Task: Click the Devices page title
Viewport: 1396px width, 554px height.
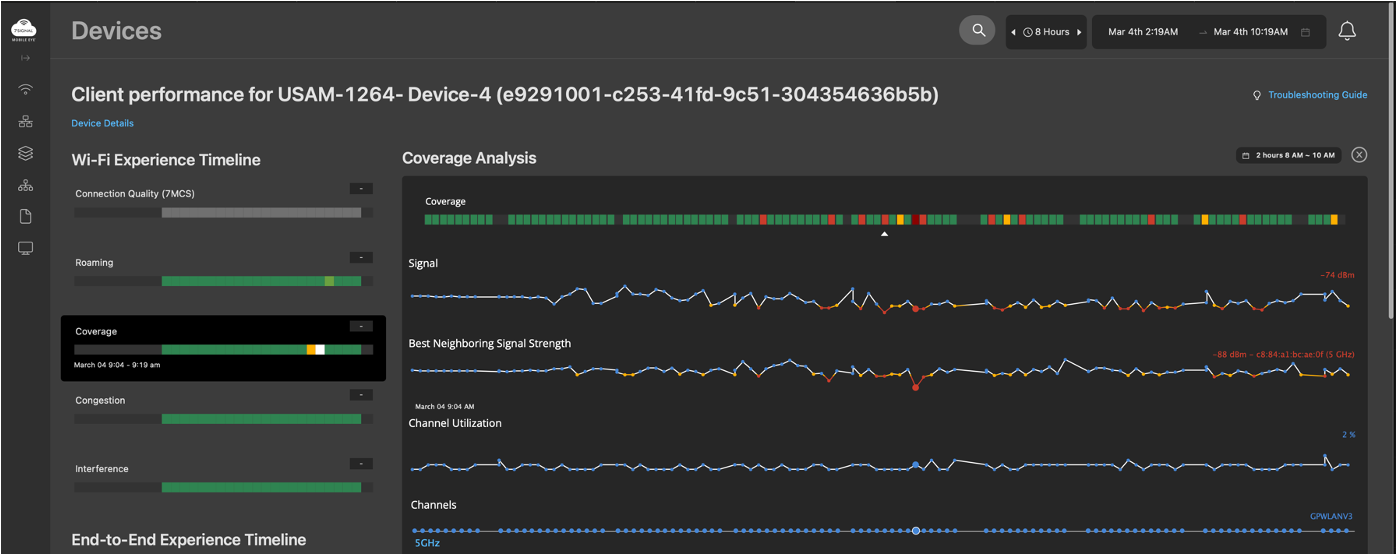Action: pos(117,31)
